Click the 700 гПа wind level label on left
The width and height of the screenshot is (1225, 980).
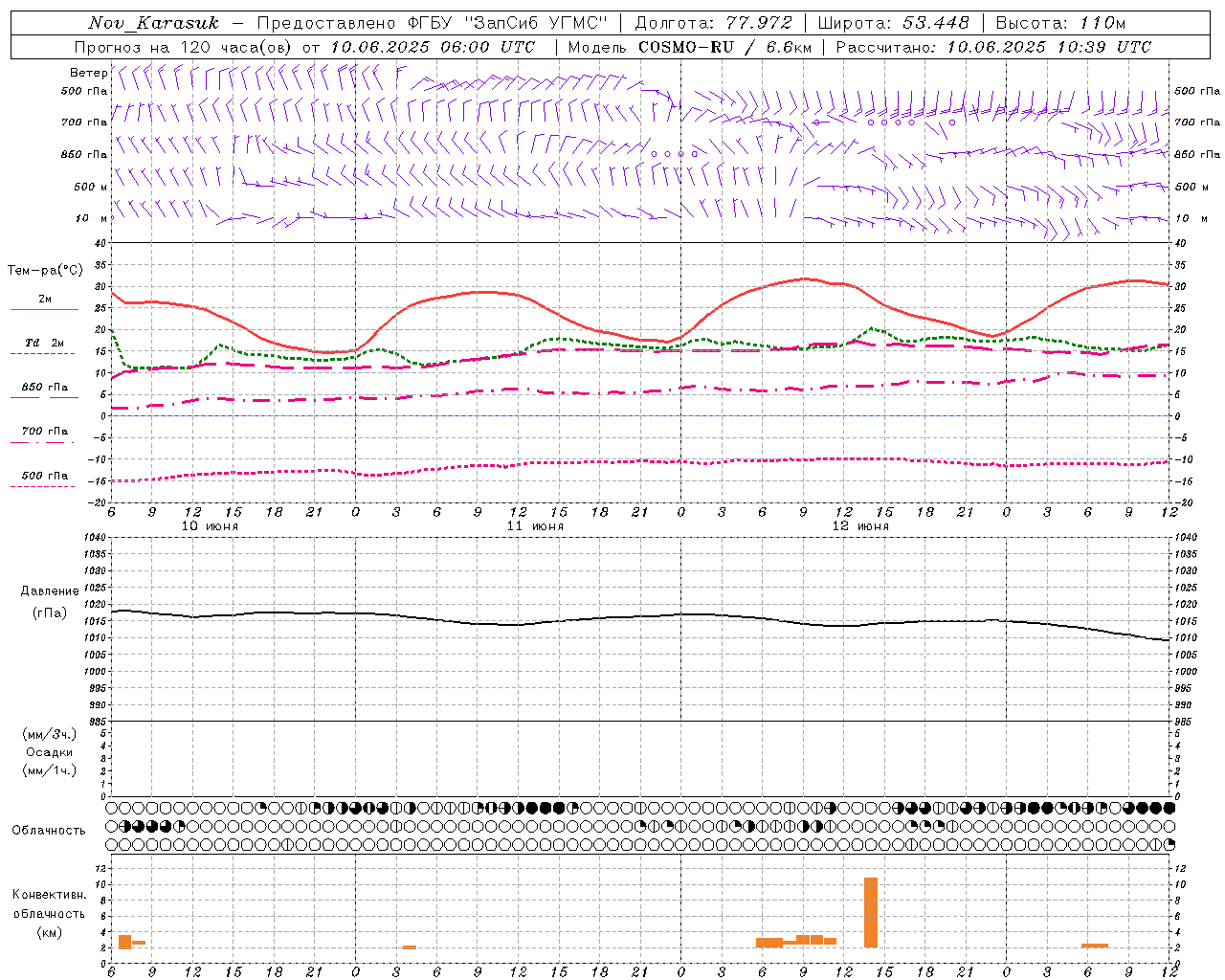tap(84, 122)
